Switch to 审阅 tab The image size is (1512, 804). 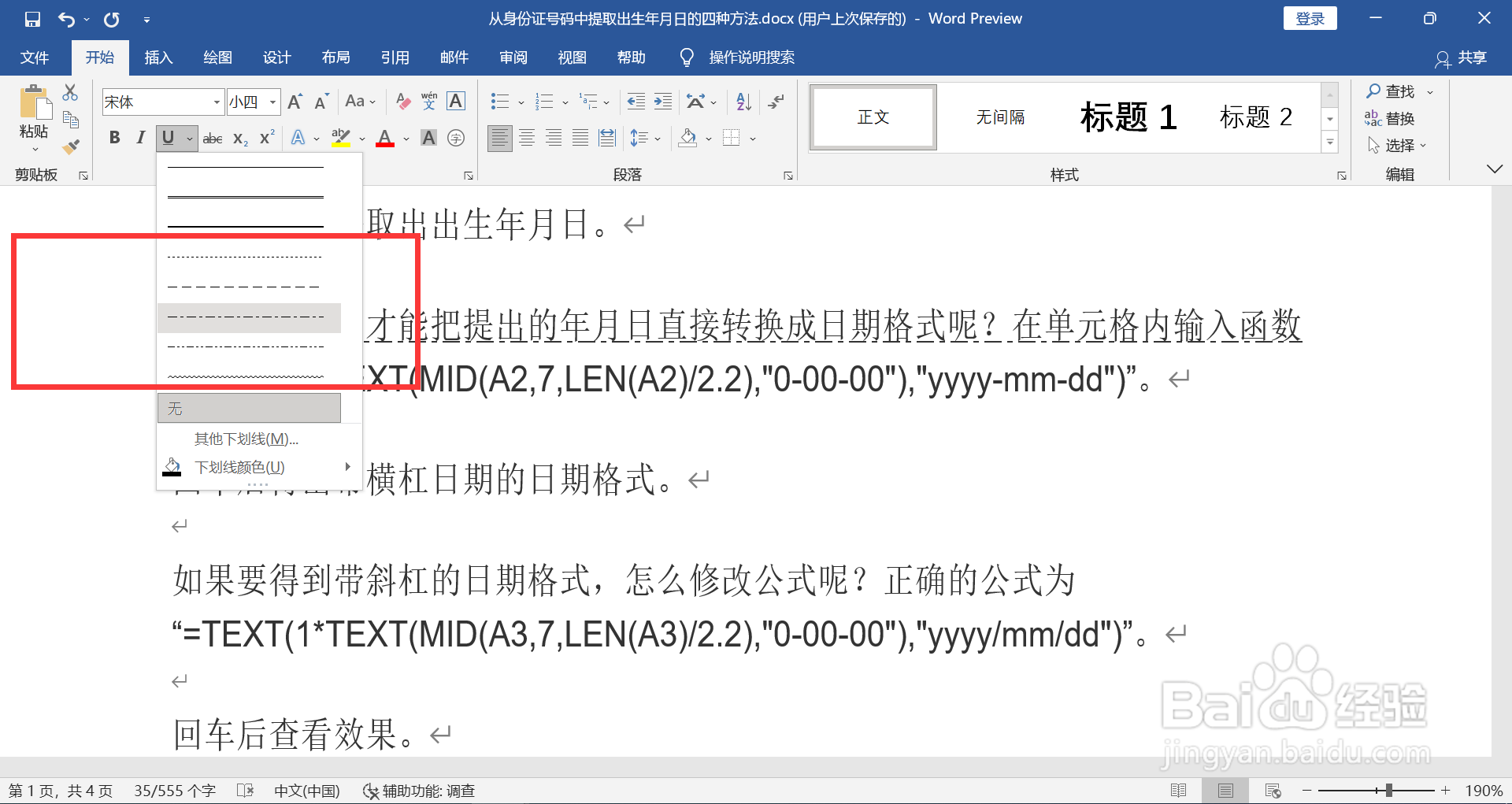point(513,57)
